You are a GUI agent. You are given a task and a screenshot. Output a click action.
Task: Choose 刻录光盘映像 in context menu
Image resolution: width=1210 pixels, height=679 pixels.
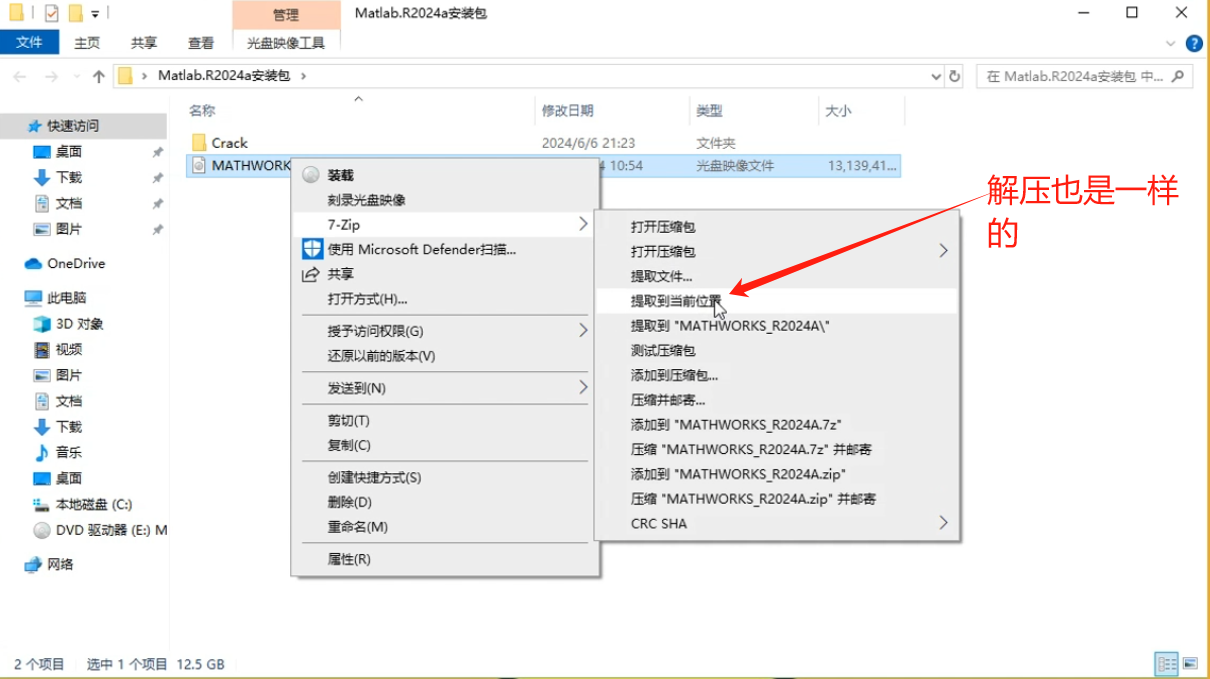pyautogui.click(x=445, y=200)
